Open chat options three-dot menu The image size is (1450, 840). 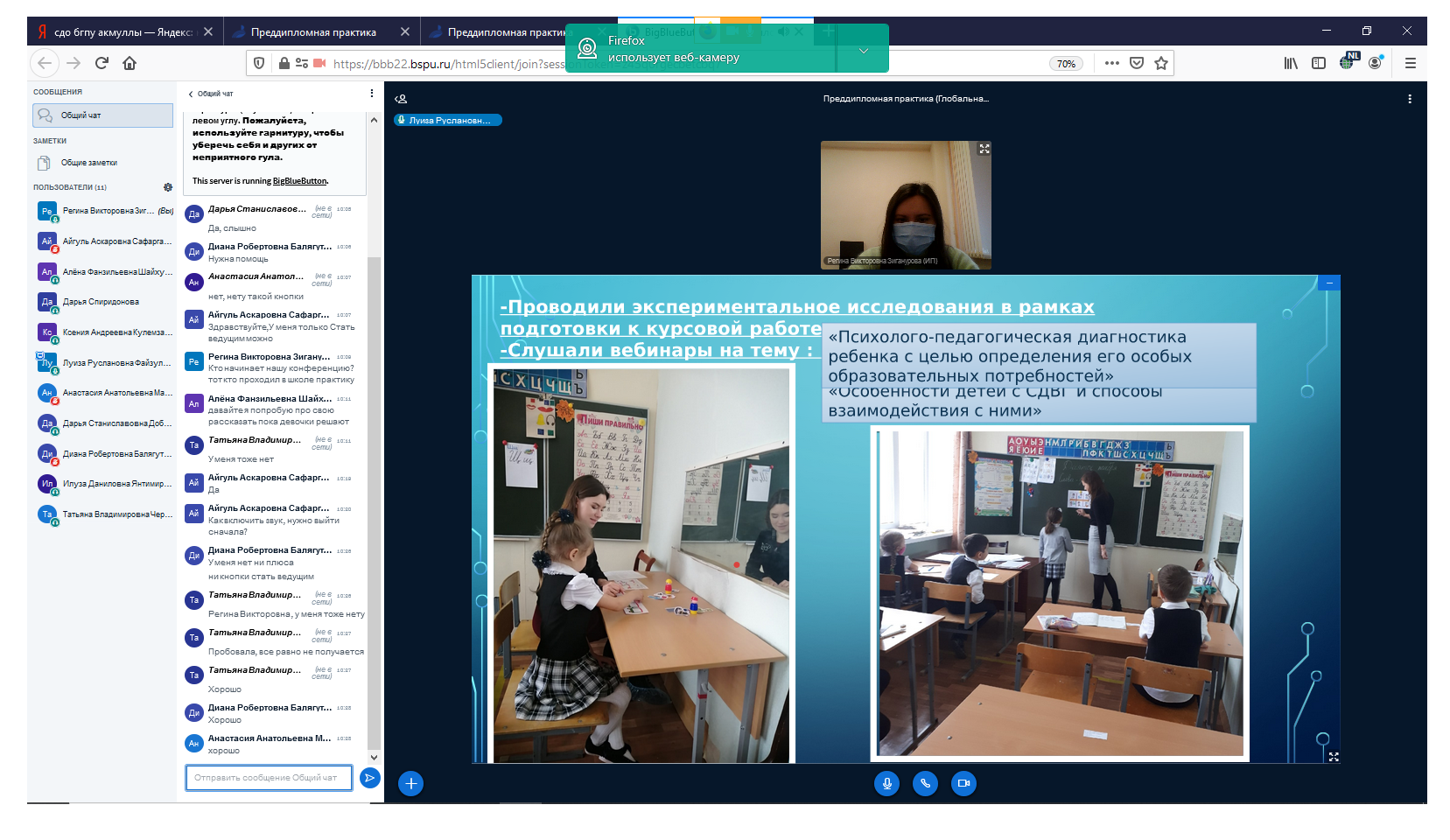tap(372, 93)
